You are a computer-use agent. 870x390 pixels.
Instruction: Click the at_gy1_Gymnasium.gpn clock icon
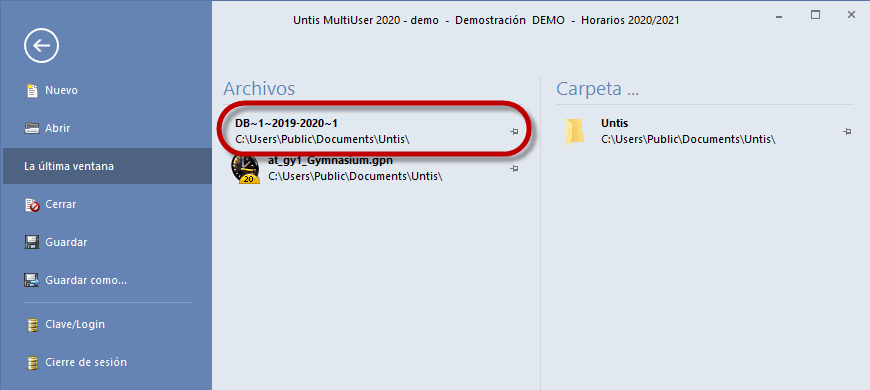245,169
